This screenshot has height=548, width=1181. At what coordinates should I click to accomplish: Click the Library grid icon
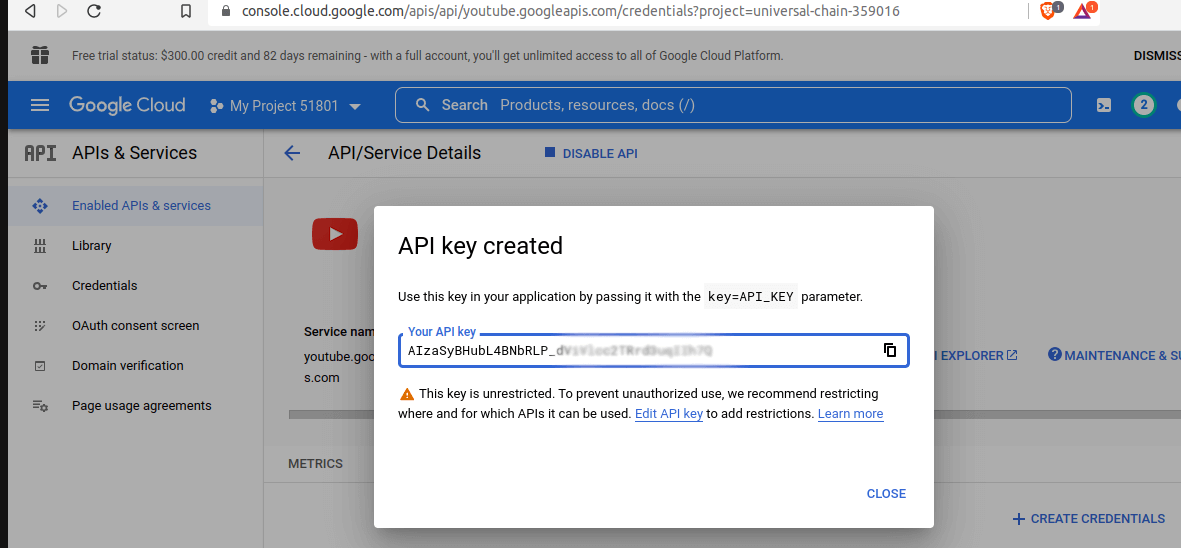(40, 245)
